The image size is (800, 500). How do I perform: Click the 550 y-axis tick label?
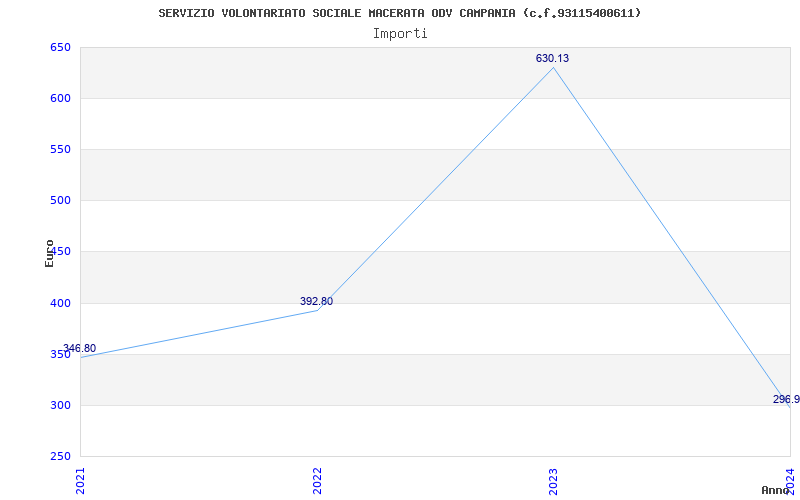[x=60, y=149]
